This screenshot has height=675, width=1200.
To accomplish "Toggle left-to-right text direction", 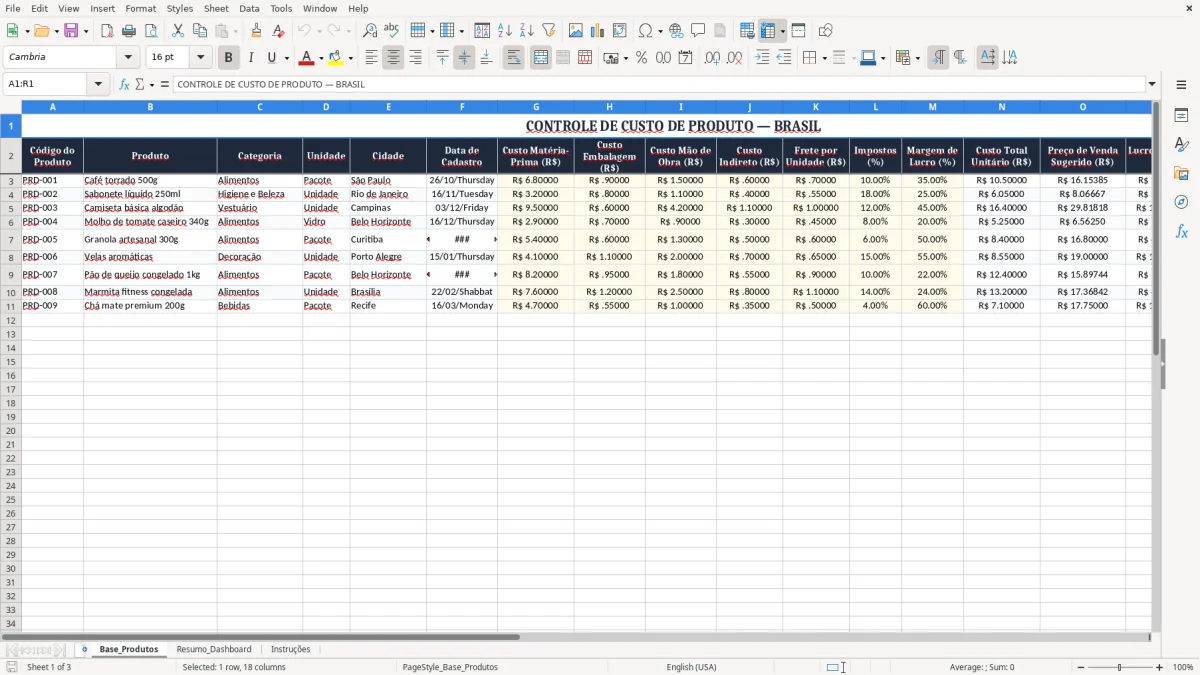I will pos(938,58).
